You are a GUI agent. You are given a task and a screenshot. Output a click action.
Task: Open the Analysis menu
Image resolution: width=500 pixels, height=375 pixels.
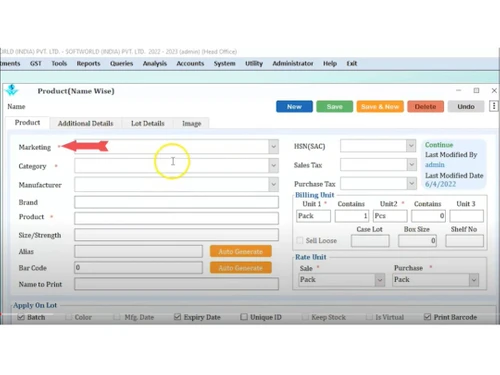coord(155,63)
